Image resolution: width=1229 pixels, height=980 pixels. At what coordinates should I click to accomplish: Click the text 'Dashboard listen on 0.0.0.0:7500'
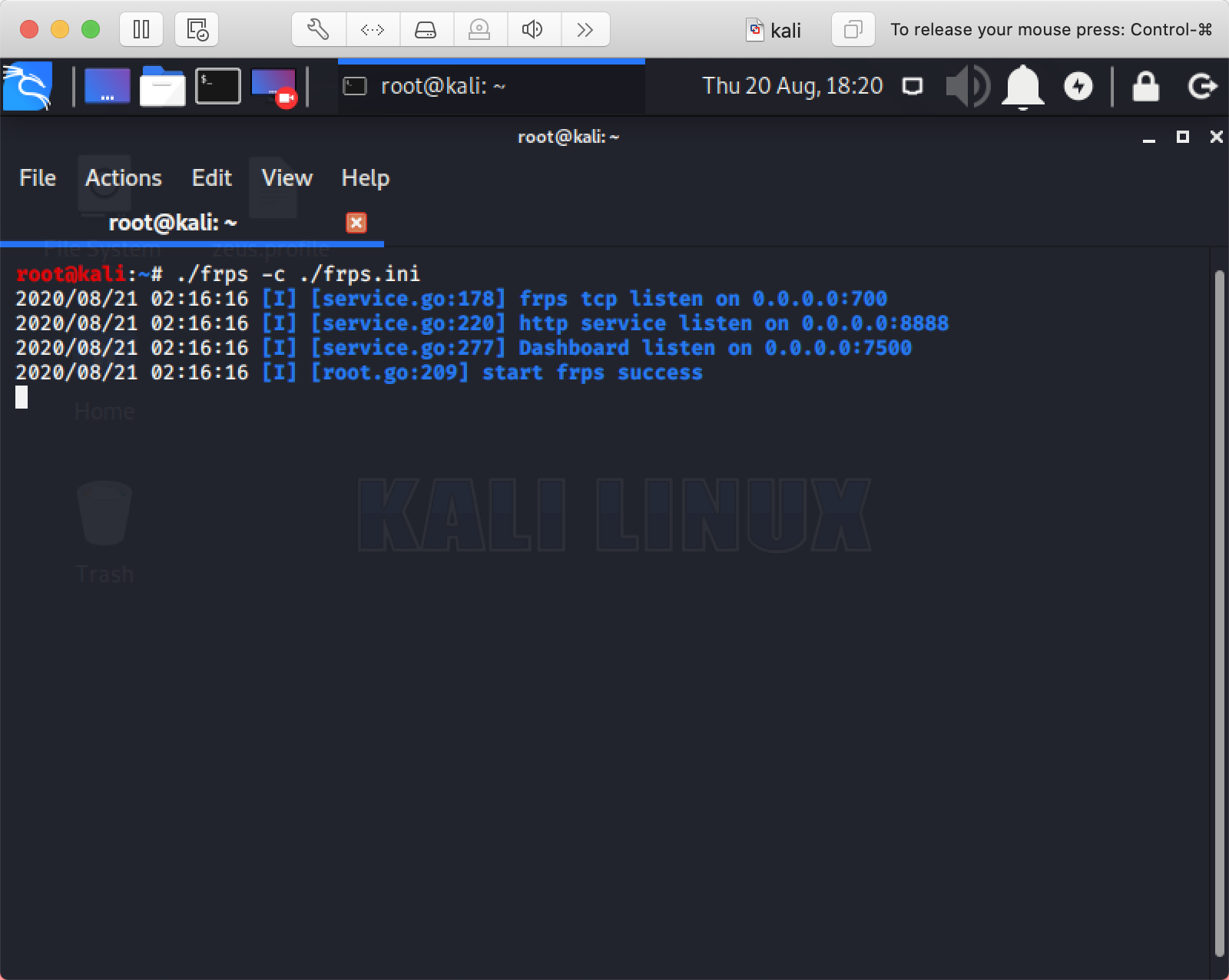[x=715, y=348]
